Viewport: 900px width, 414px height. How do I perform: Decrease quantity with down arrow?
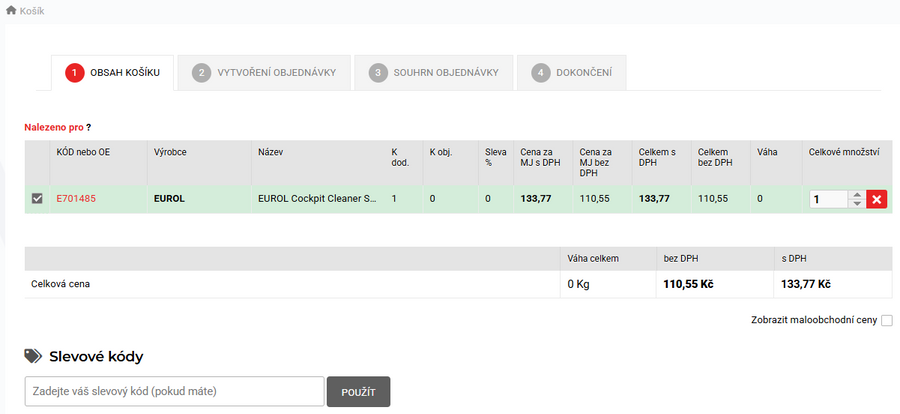tap(855, 204)
